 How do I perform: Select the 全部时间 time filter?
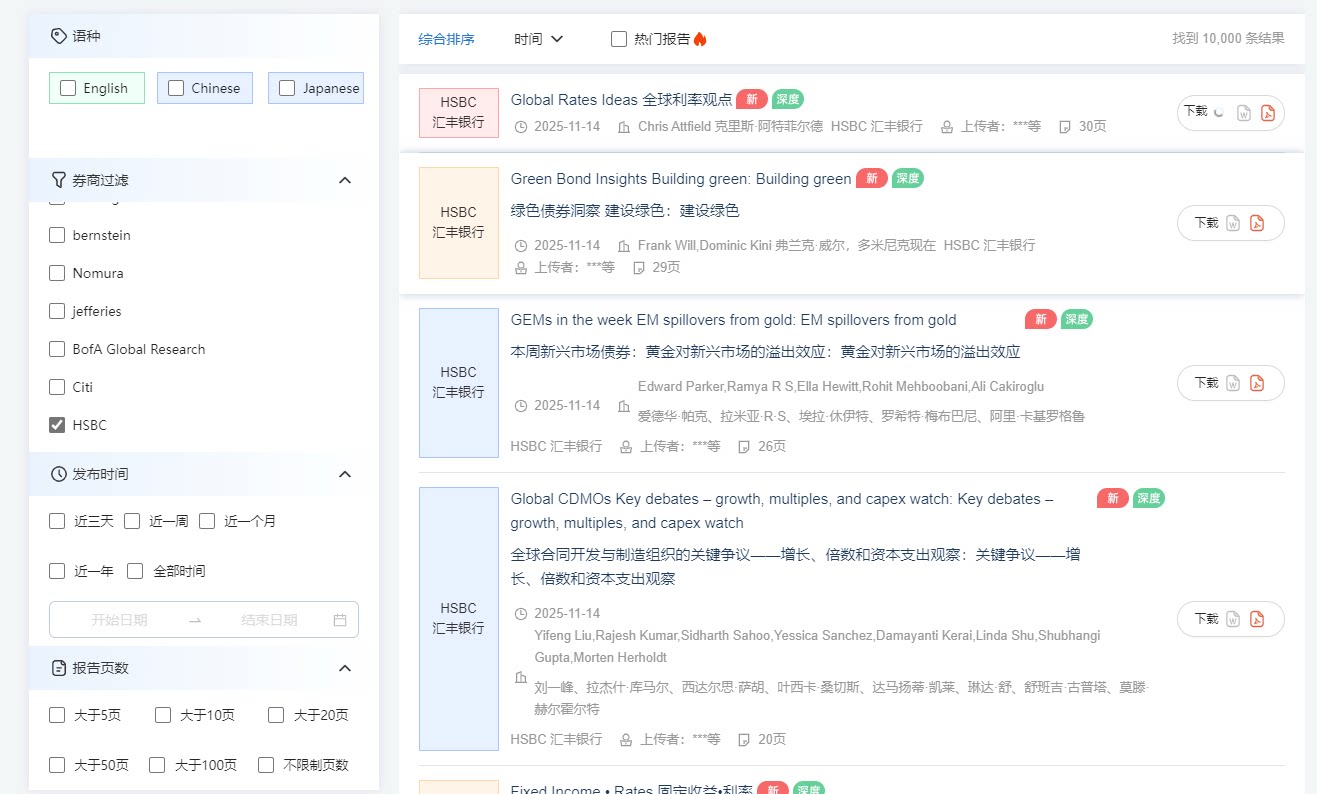[135, 571]
